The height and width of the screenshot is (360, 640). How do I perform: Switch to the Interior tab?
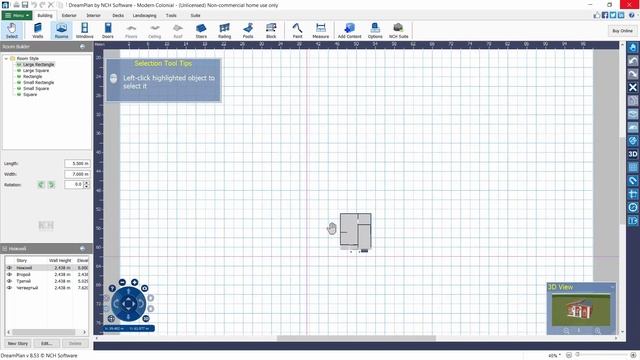(x=93, y=16)
